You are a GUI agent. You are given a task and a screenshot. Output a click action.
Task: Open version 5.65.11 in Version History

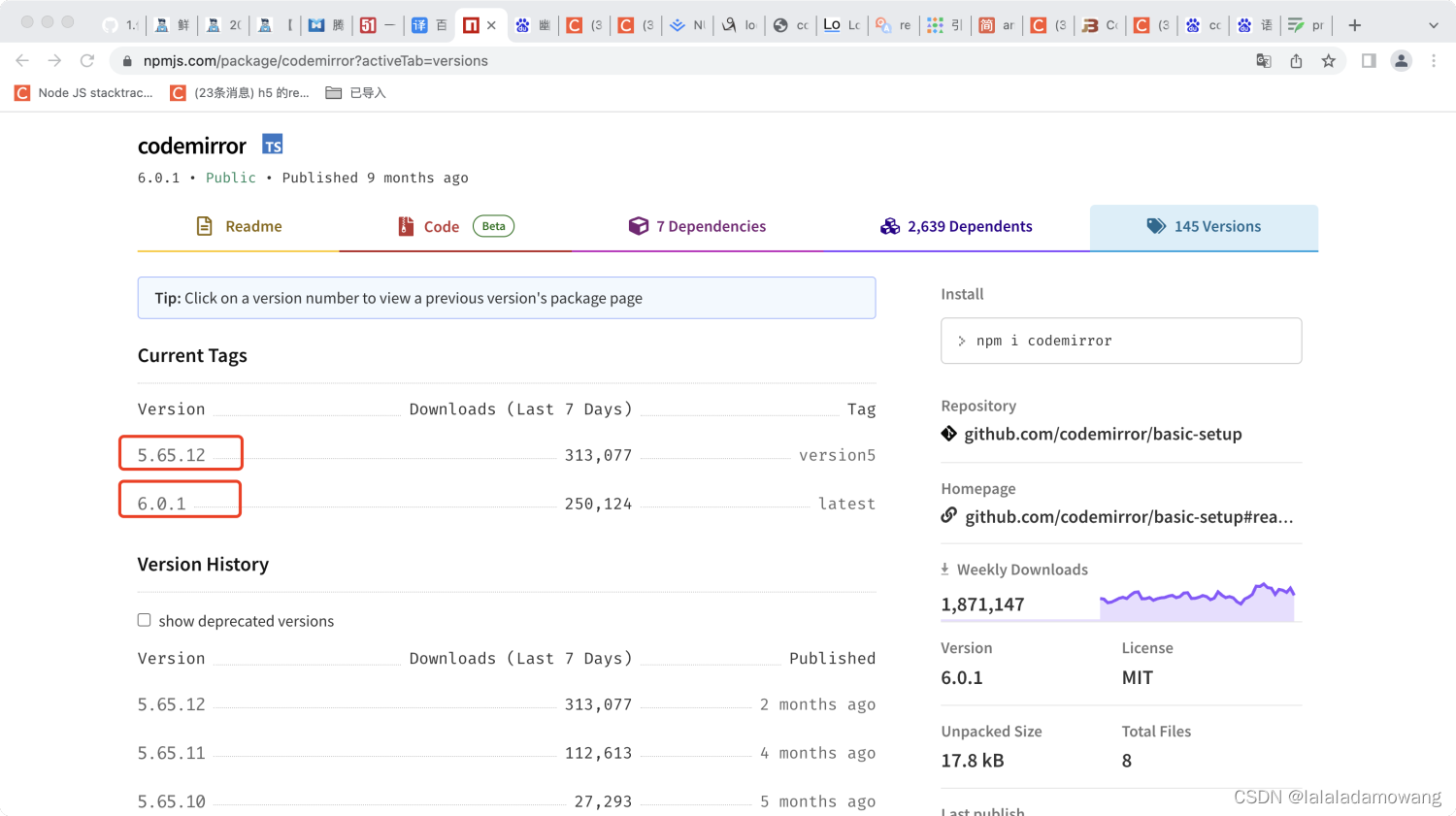(172, 753)
